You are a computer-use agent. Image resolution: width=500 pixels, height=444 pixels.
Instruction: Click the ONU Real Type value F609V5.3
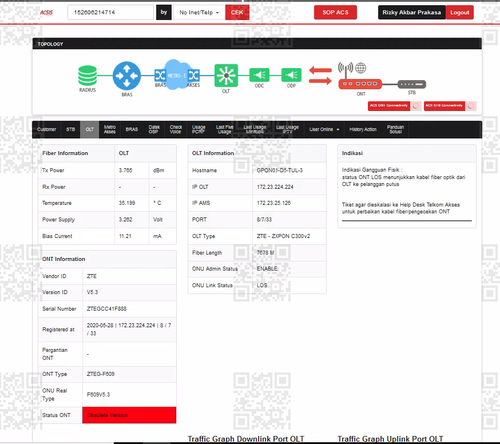98,395
